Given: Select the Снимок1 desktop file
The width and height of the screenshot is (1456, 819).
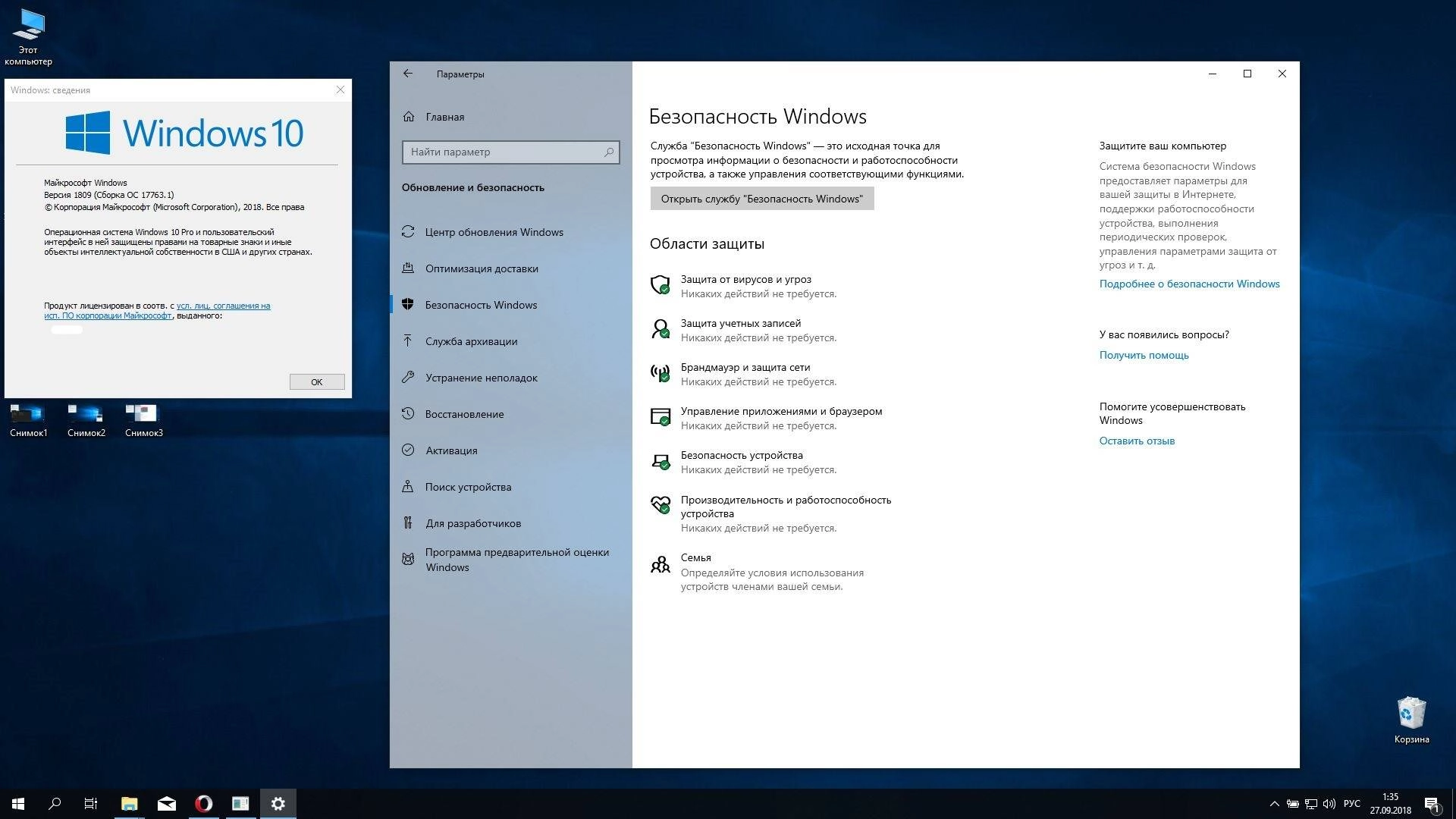Looking at the screenshot, I should (28, 421).
